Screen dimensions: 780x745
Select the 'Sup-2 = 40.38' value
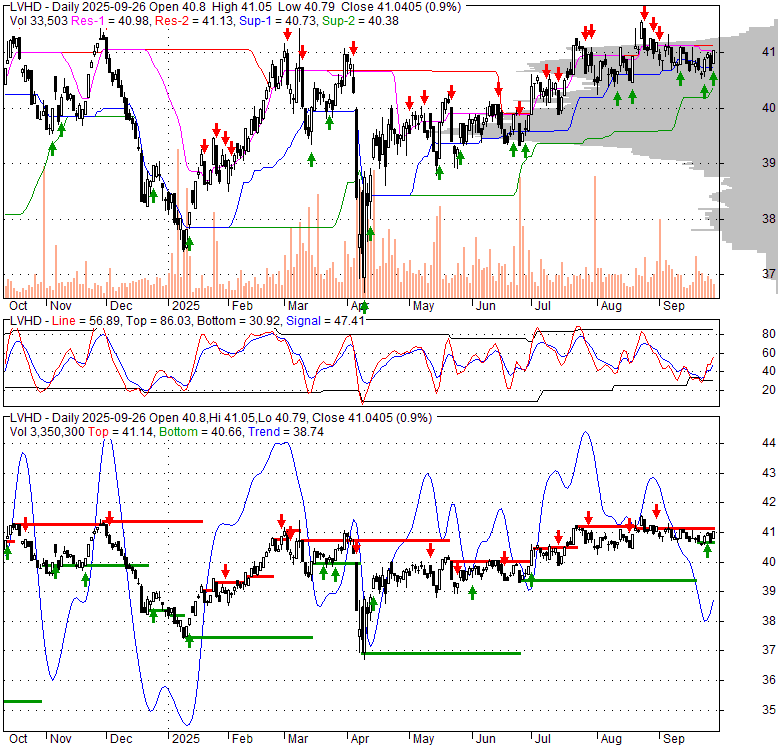pos(360,21)
